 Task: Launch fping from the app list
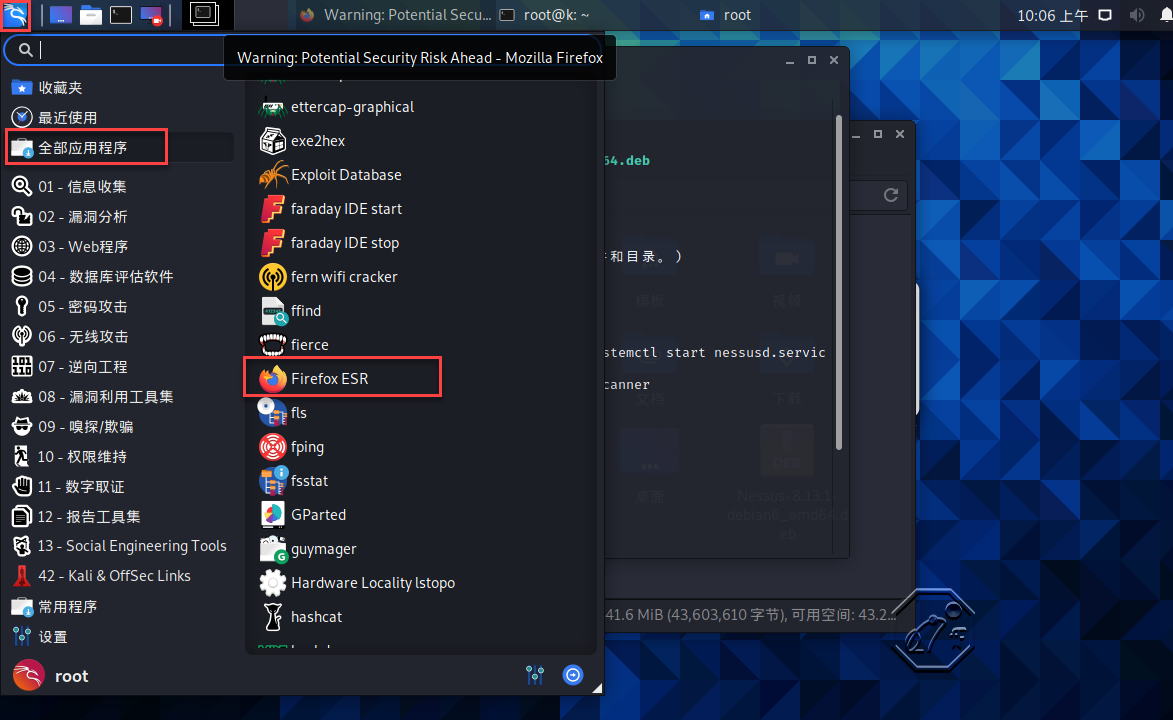pyautogui.click(x=421, y=447)
